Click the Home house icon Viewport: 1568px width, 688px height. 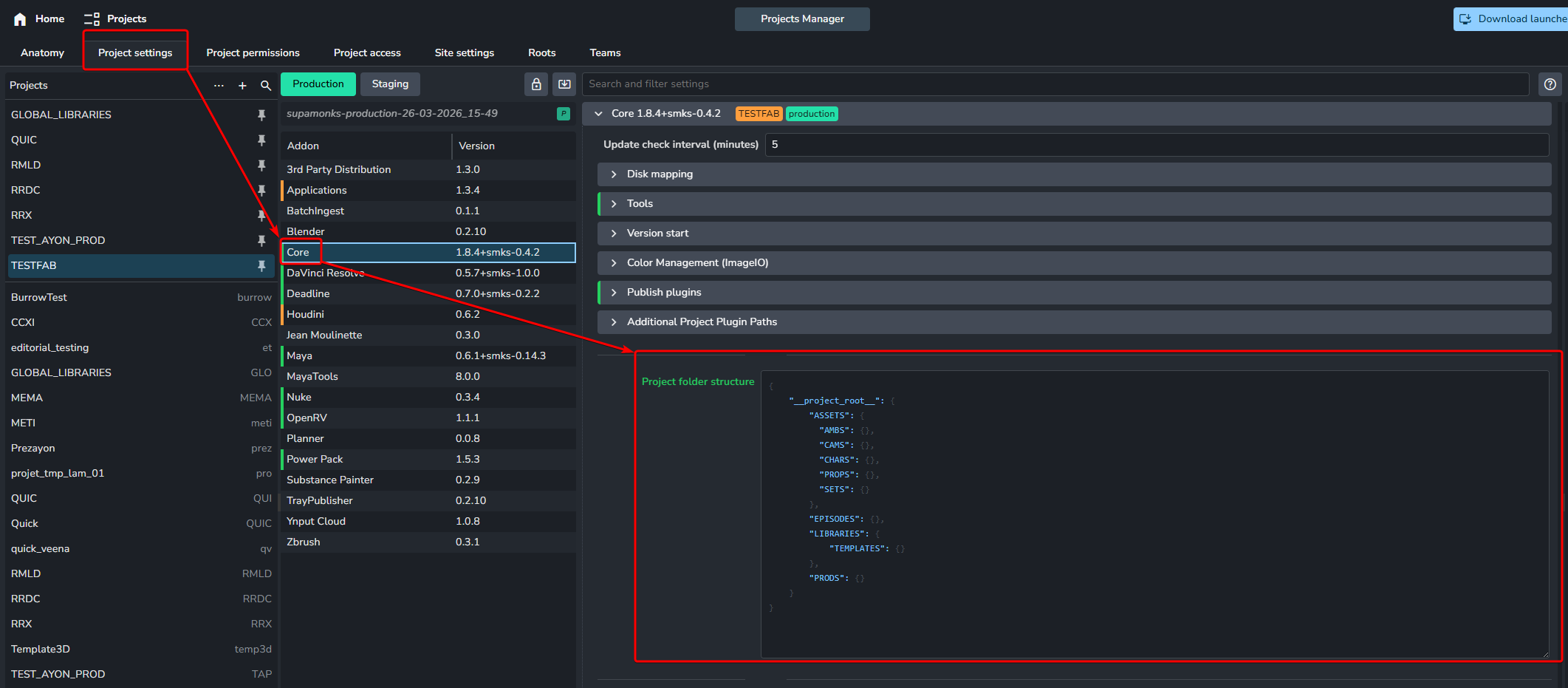tap(20, 19)
